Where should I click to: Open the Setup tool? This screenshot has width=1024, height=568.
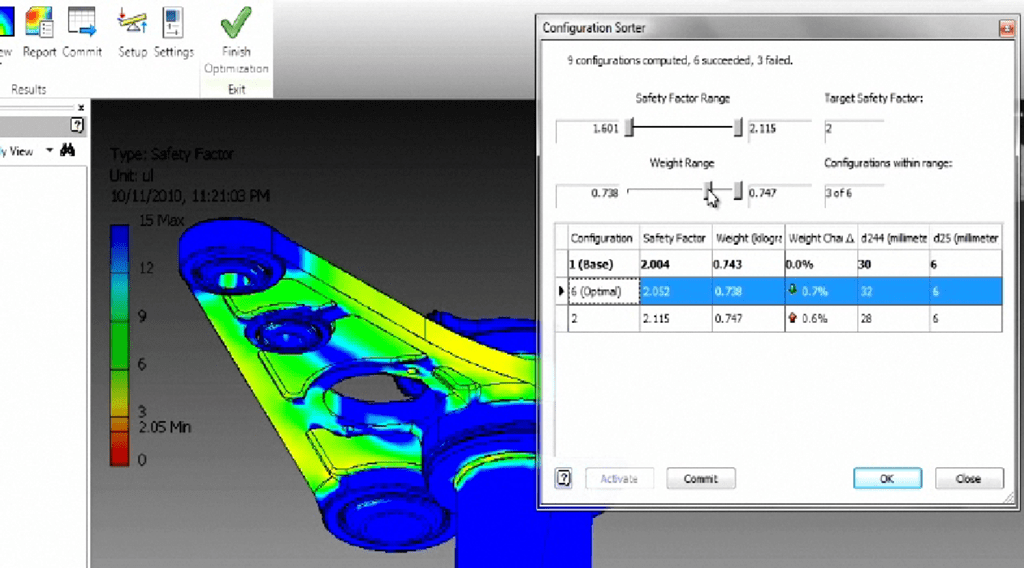tap(133, 31)
